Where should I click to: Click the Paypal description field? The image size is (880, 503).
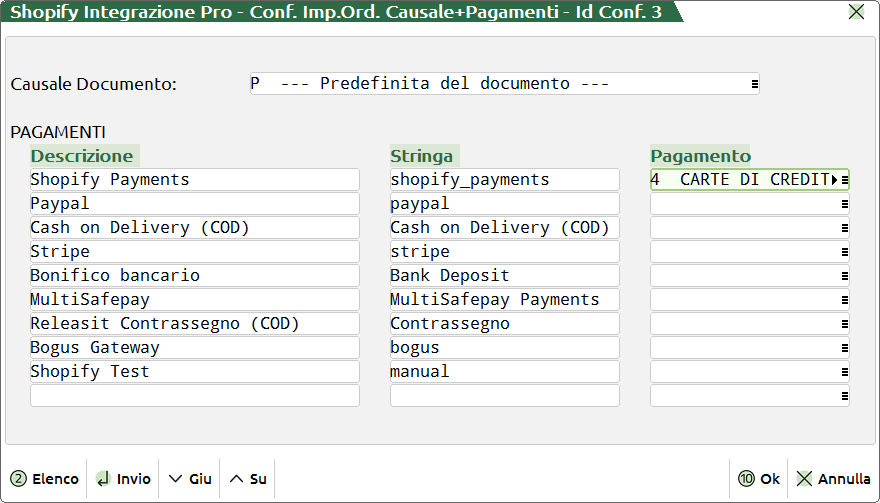pyautogui.click(x=194, y=204)
